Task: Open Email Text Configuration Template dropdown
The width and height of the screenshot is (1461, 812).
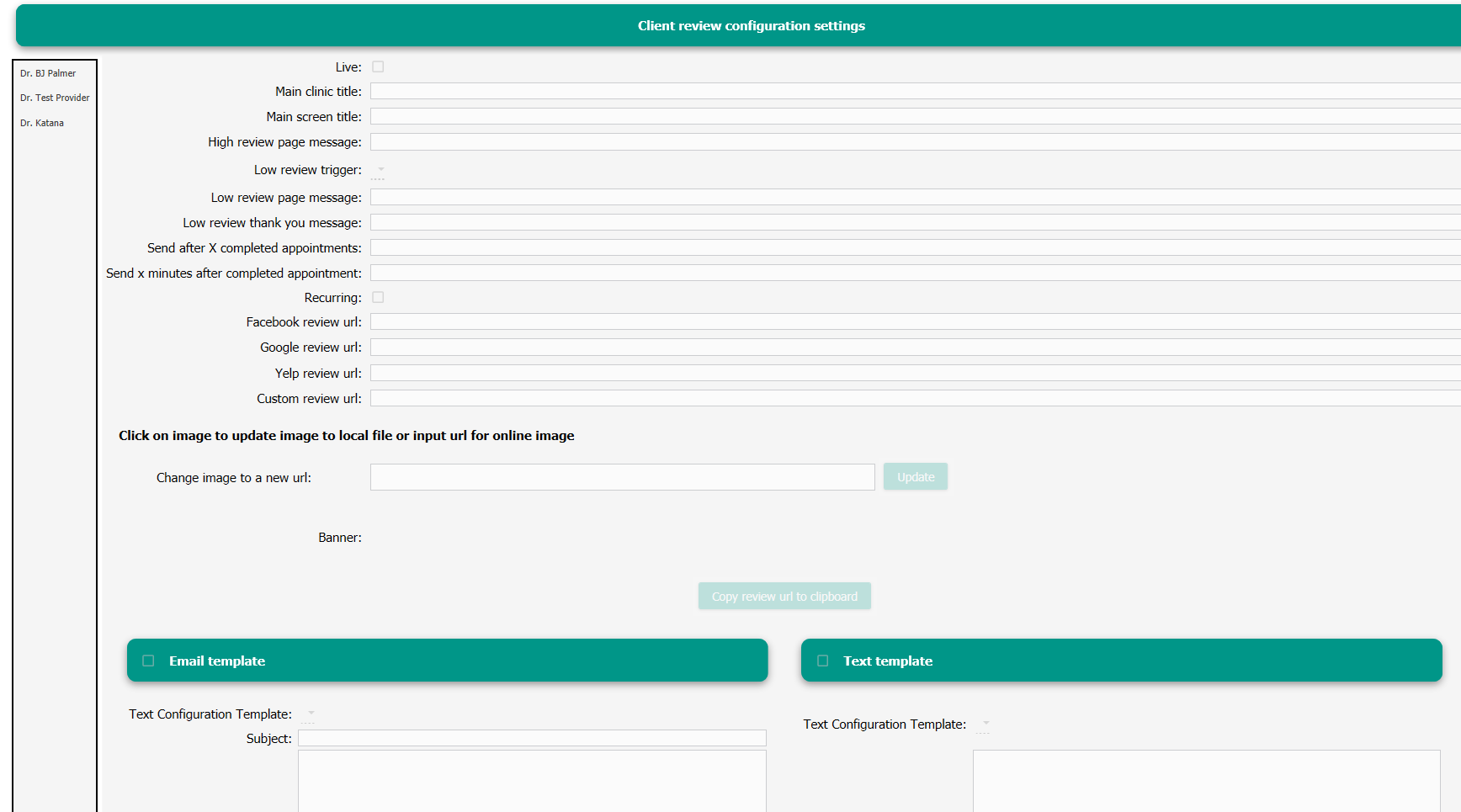Action: pyautogui.click(x=309, y=714)
